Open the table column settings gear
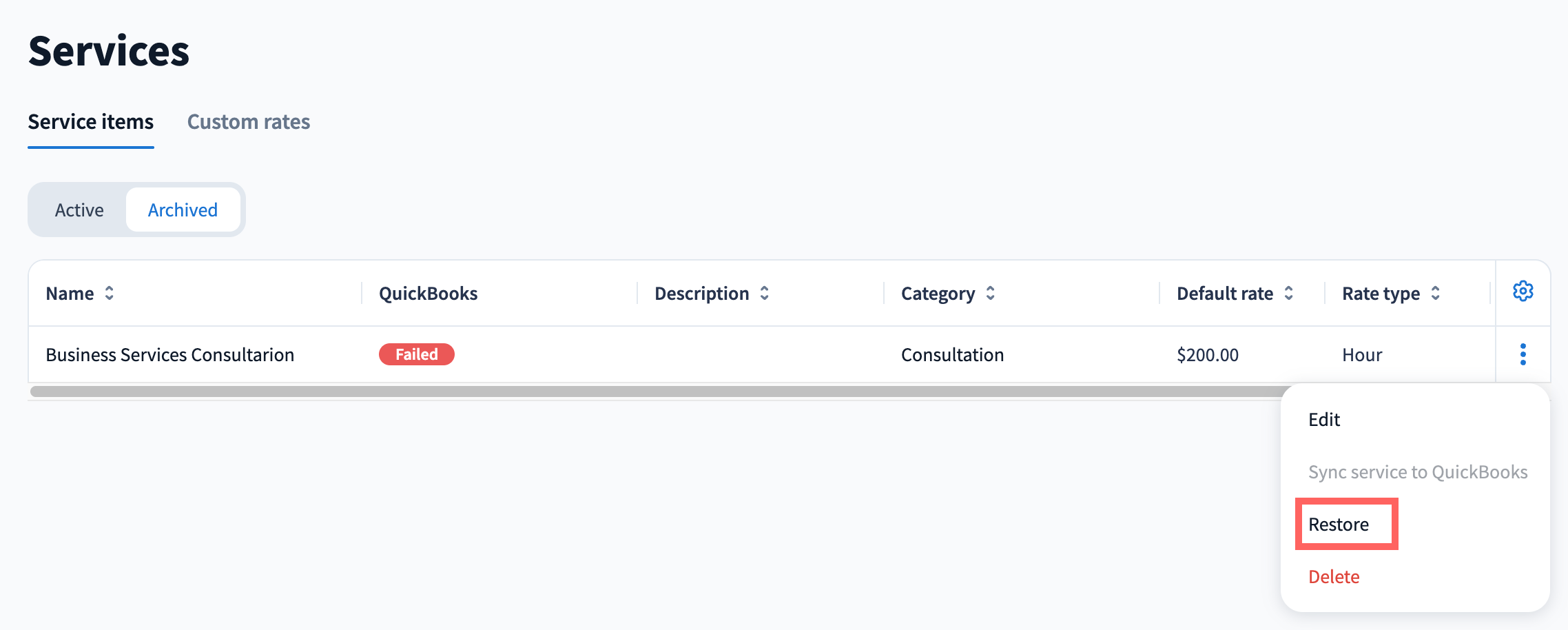The image size is (1568, 630). pyautogui.click(x=1523, y=292)
